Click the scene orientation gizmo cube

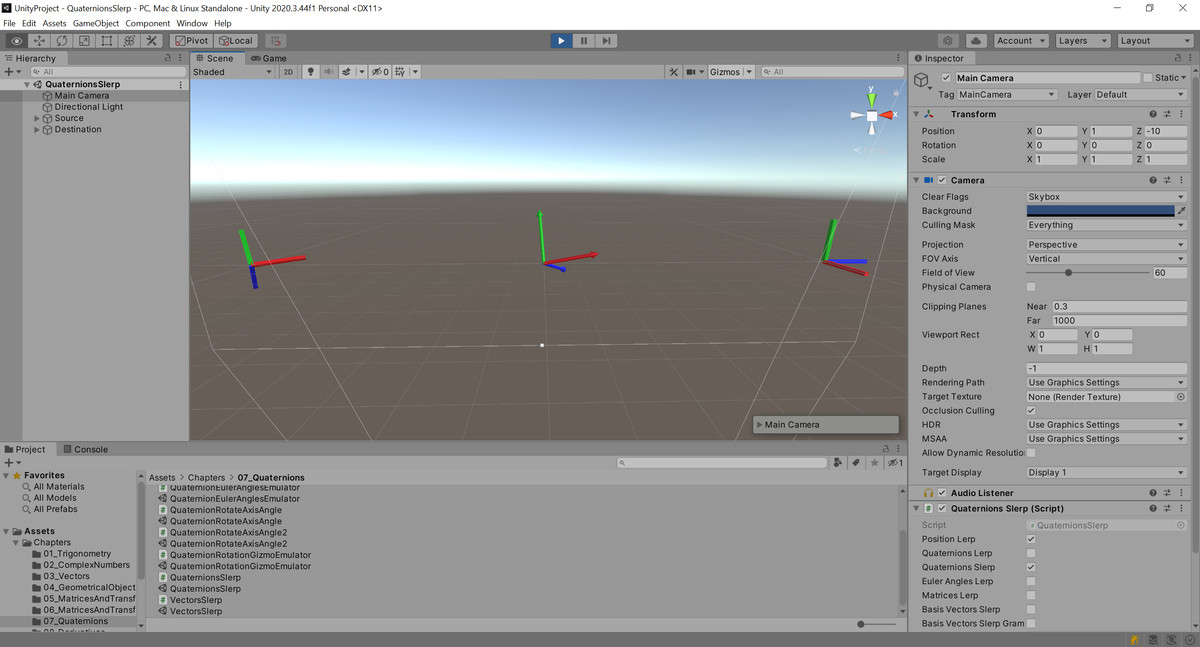872,116
